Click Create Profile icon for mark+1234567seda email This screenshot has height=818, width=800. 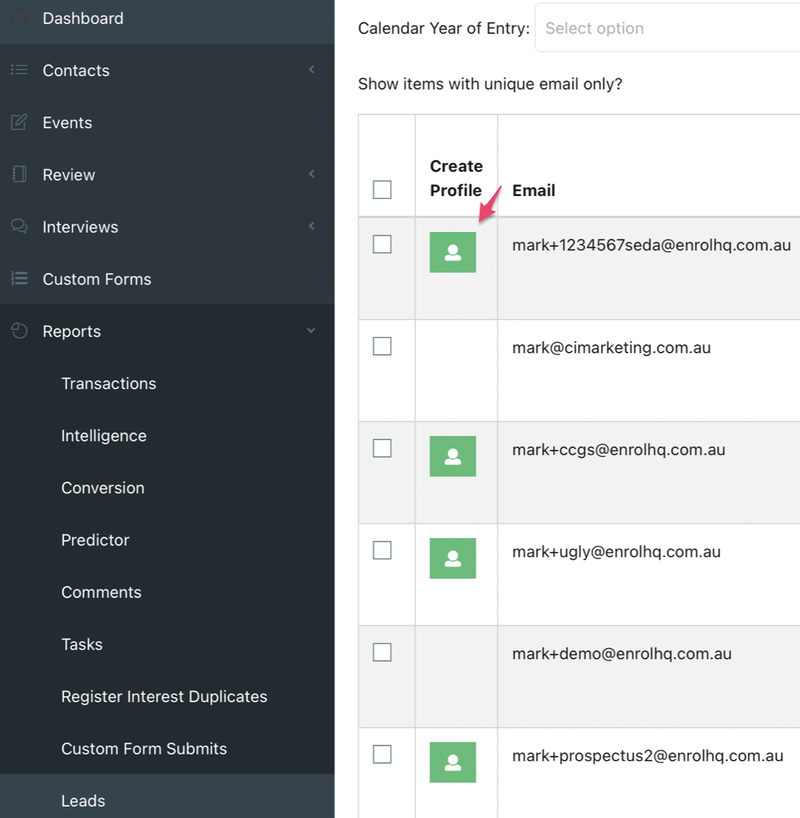[x=452, y=252]
